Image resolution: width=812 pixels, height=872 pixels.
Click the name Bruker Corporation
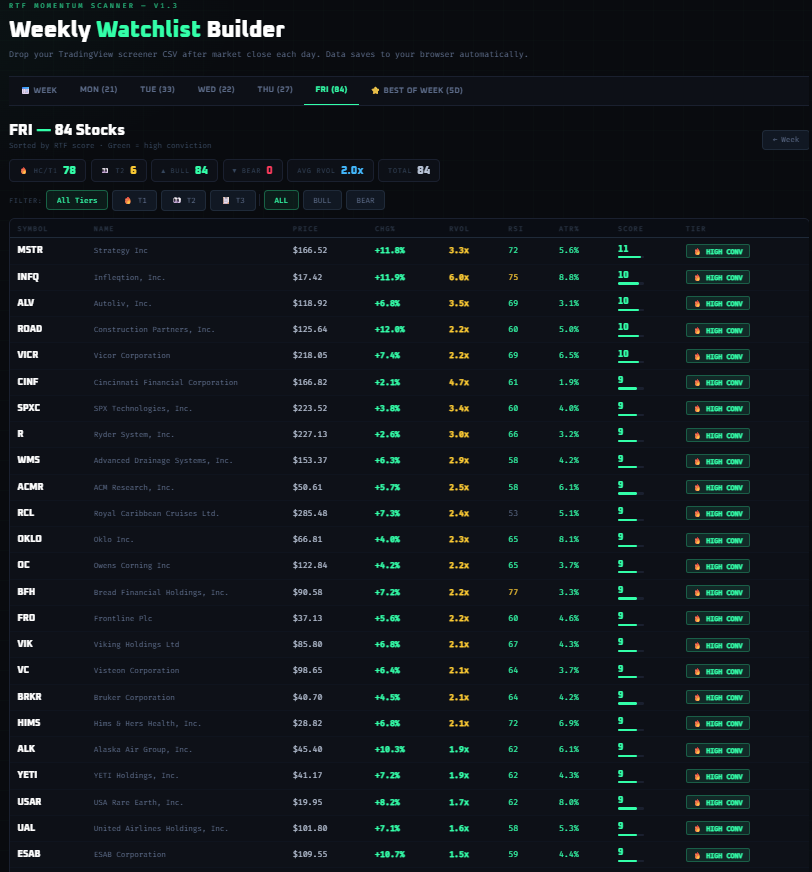134,697
